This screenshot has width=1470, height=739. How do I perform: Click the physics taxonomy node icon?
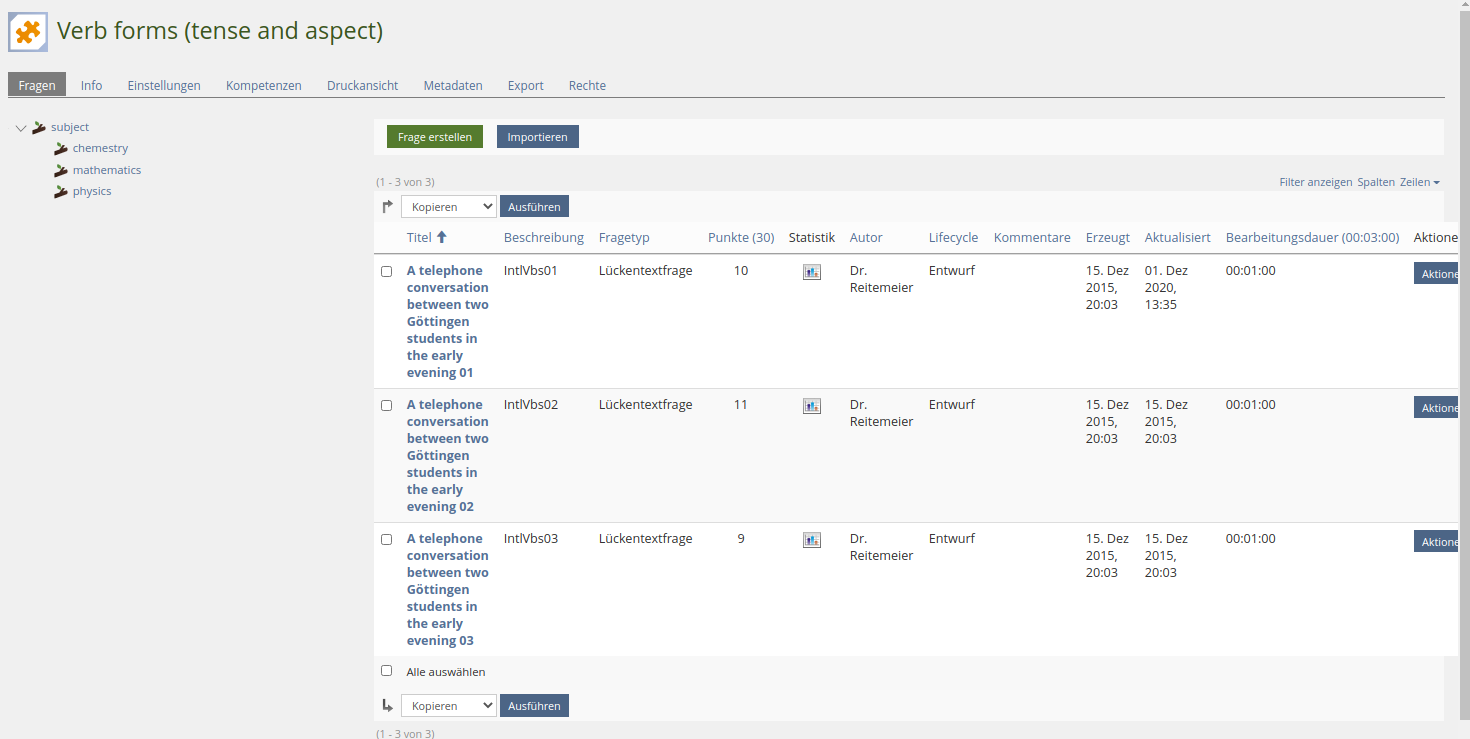pyautogui.click(x=61, y=192)
